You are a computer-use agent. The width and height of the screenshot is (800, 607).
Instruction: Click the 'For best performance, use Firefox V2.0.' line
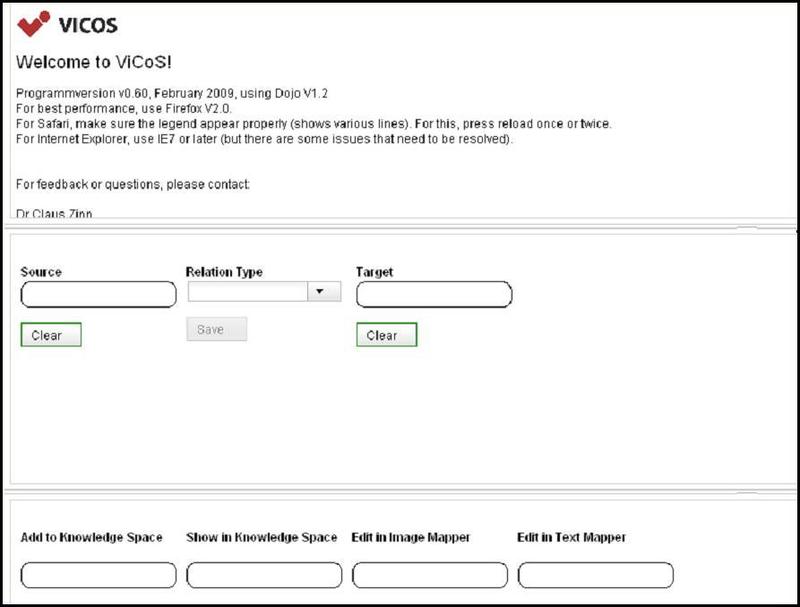pos(124,109)
